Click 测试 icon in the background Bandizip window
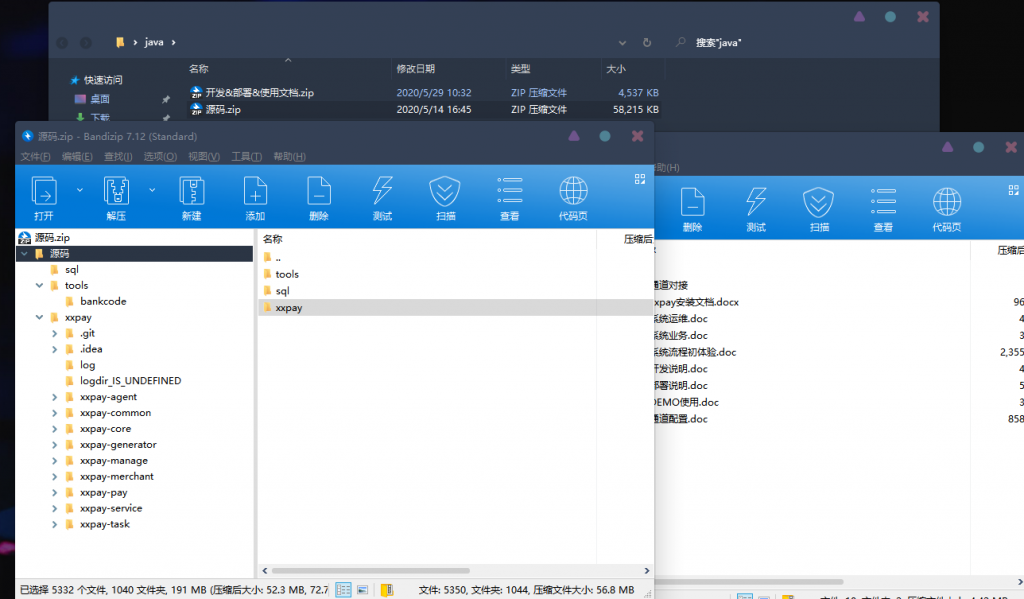 [x=756, y=202]
